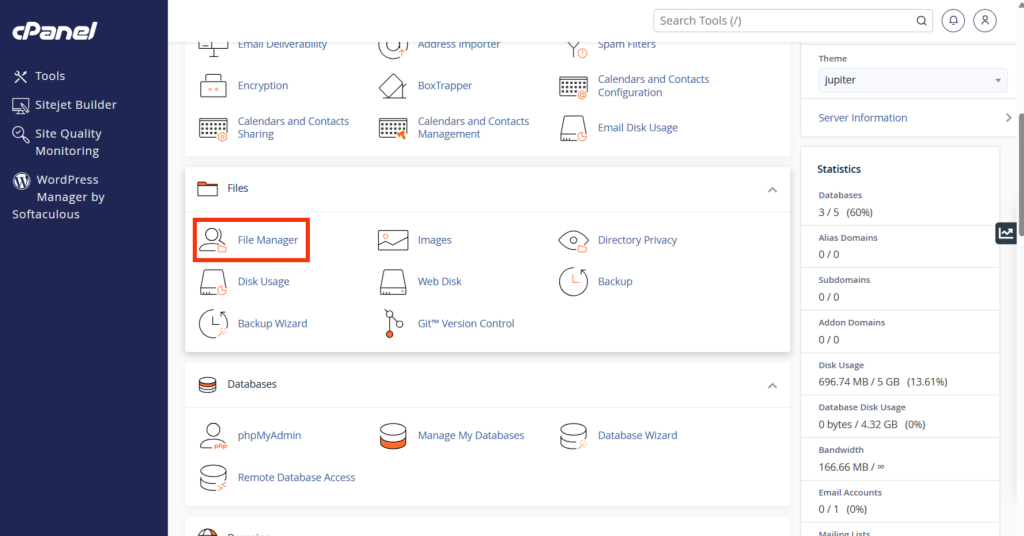Screen dimensions: 1024x536
Task: Select Sitejet Builder in the sidebar
Action: click(75, 105)
